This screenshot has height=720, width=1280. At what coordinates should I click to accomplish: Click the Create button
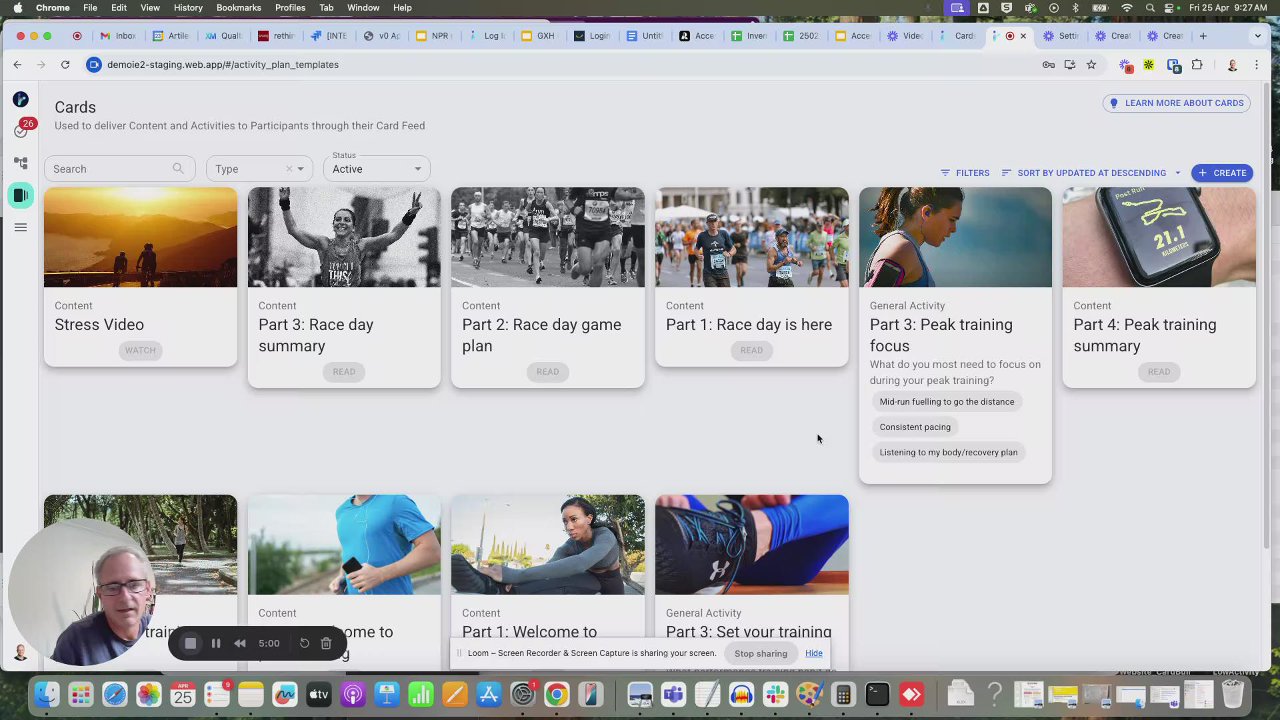click(x=1222, y=173)
